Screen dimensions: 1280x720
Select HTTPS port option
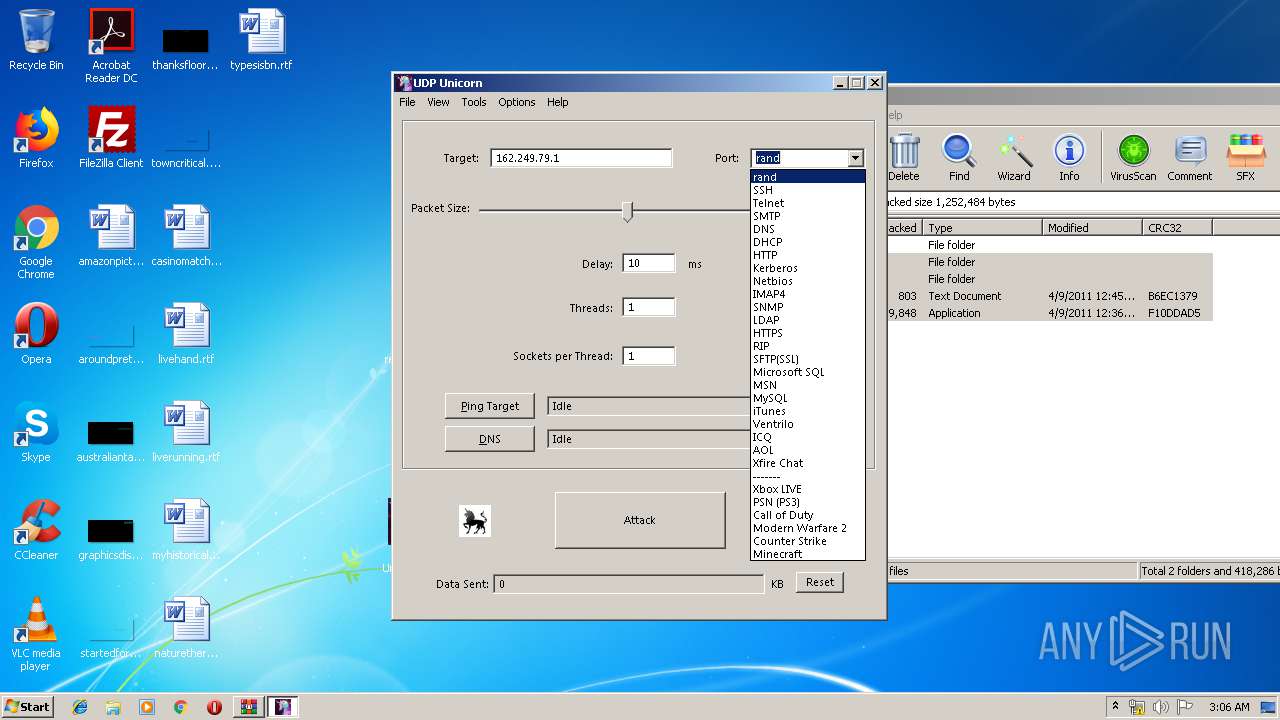[808, 333]
